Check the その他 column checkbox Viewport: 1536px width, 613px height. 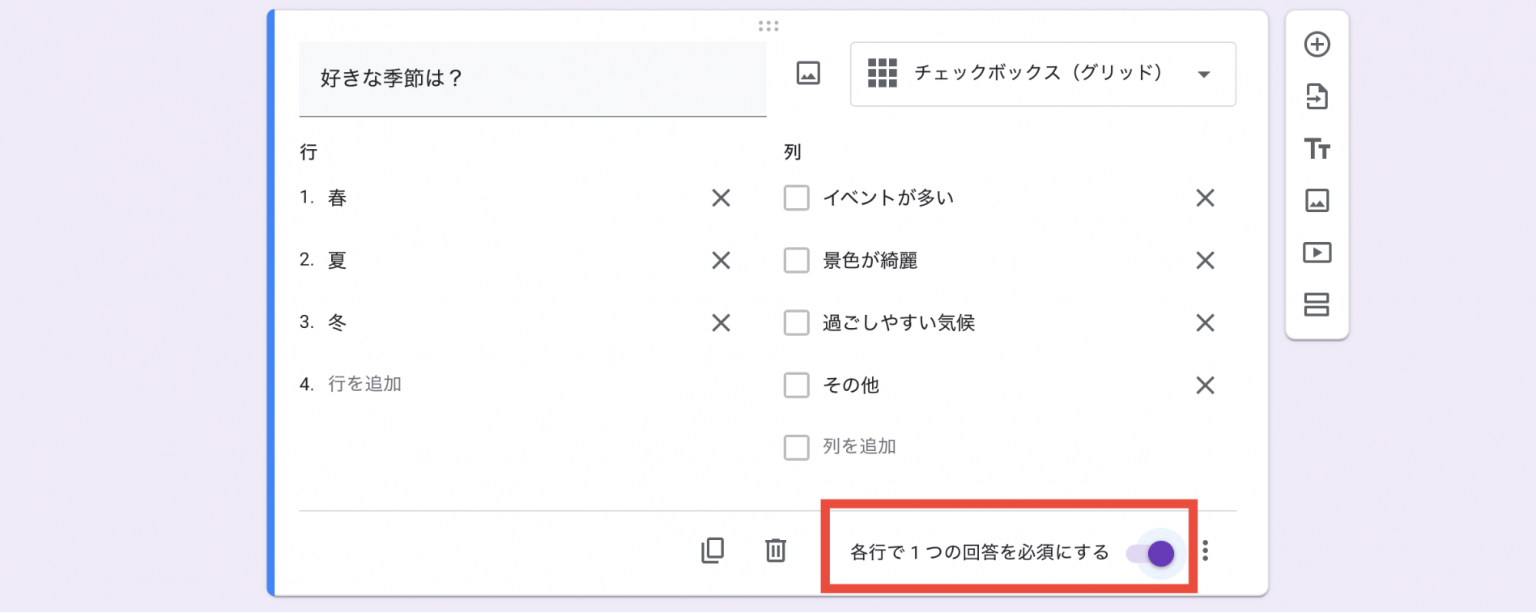796,385
